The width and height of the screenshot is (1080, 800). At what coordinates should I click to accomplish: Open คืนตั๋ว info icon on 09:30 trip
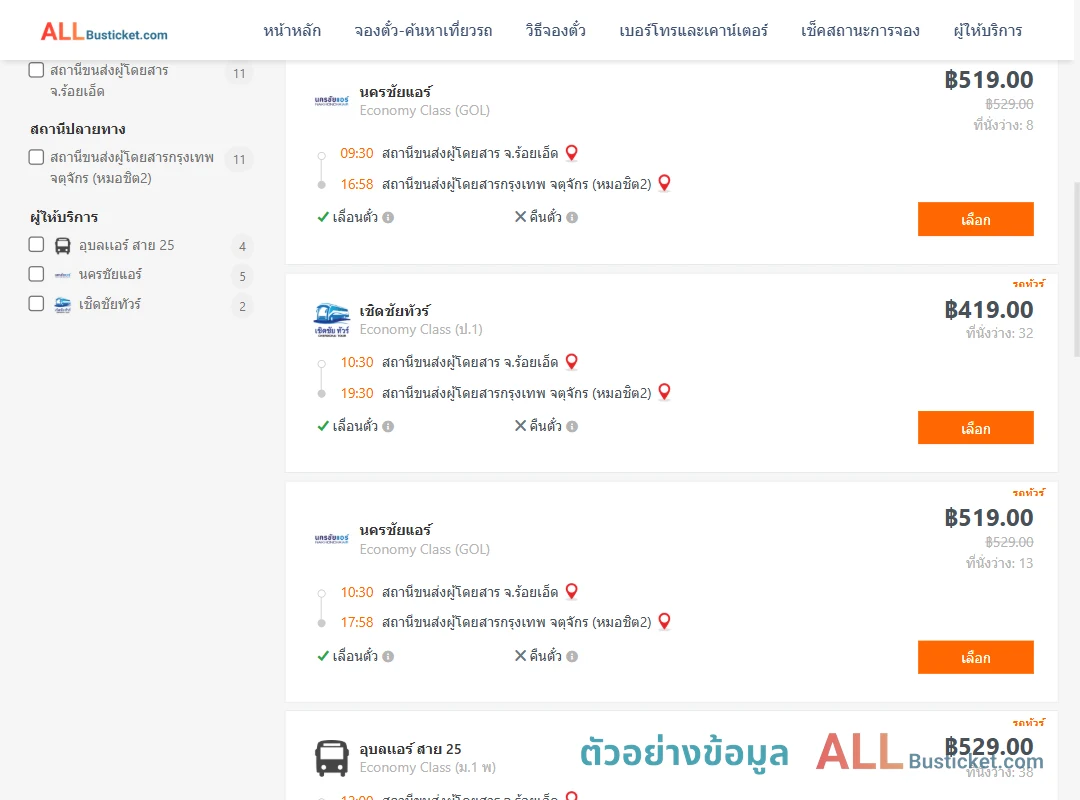click(x=572, y=218)
